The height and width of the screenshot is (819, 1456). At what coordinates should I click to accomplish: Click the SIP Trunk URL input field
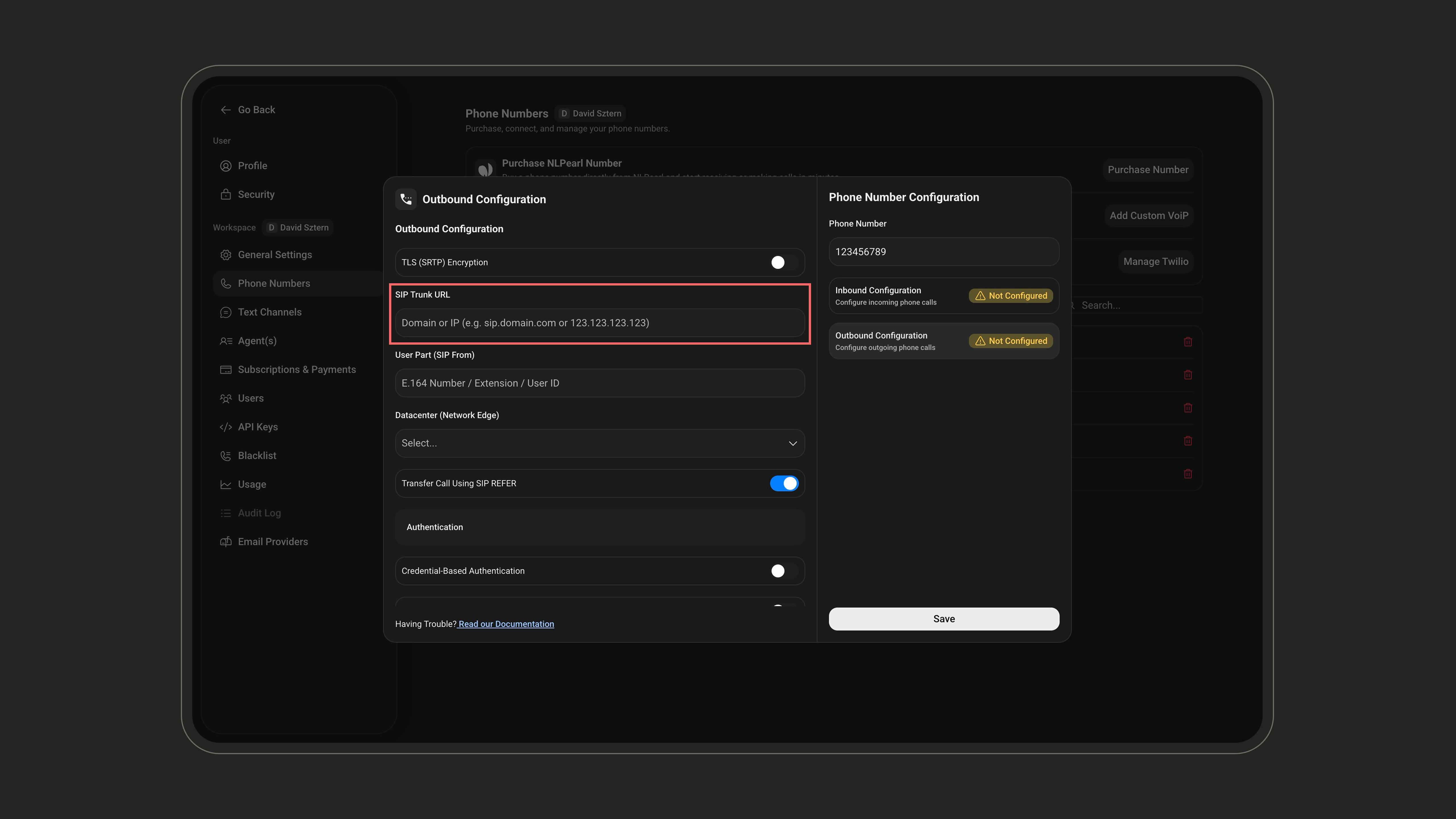[600, 323]
